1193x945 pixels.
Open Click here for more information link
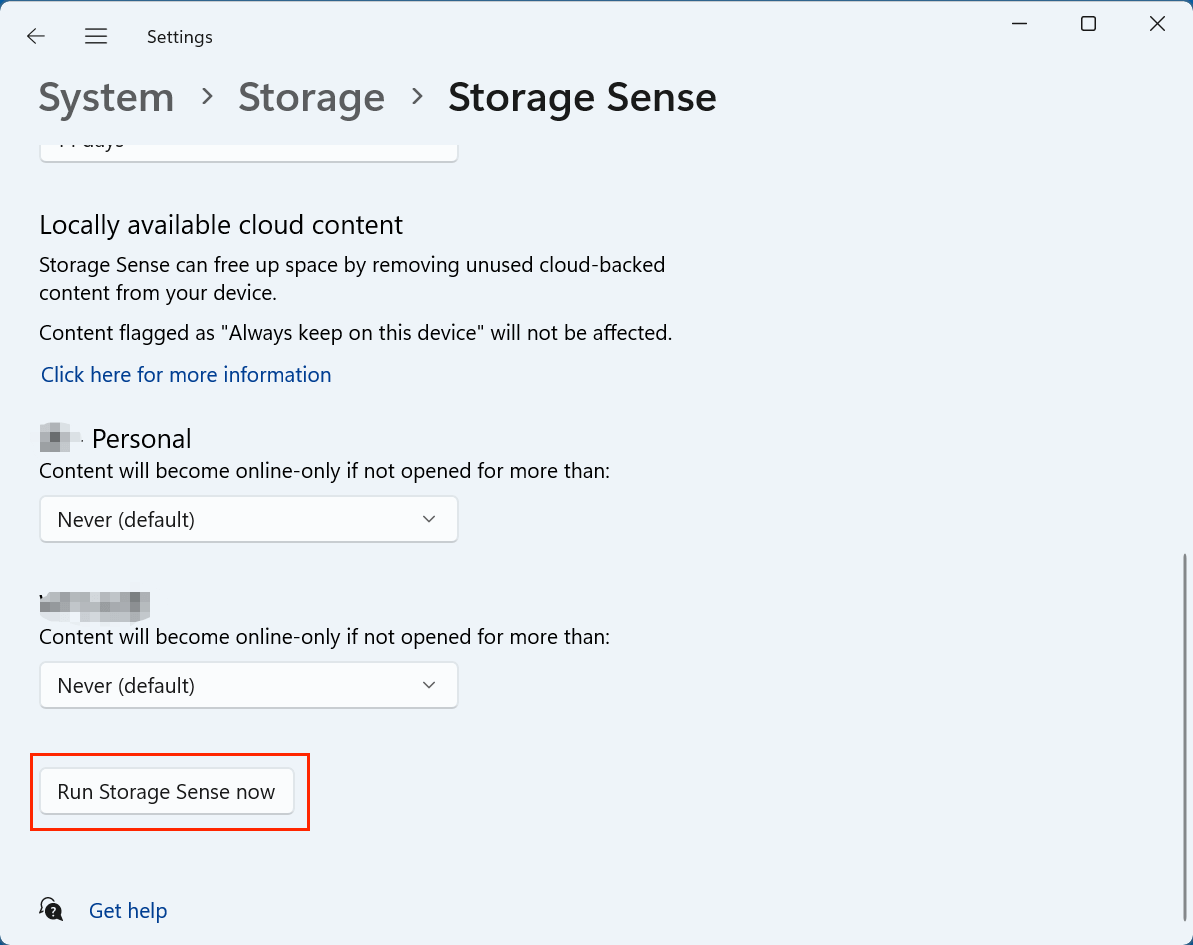(186, 374)
